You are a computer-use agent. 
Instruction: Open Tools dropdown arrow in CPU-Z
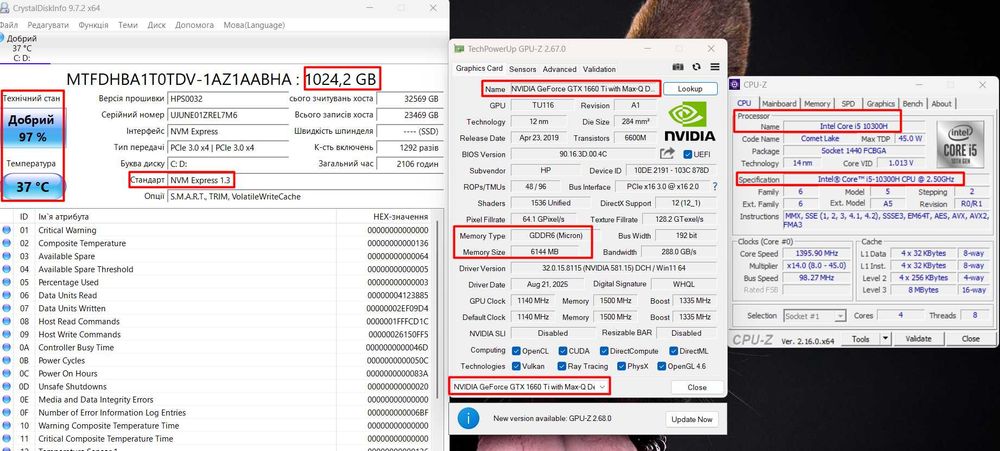883,339
